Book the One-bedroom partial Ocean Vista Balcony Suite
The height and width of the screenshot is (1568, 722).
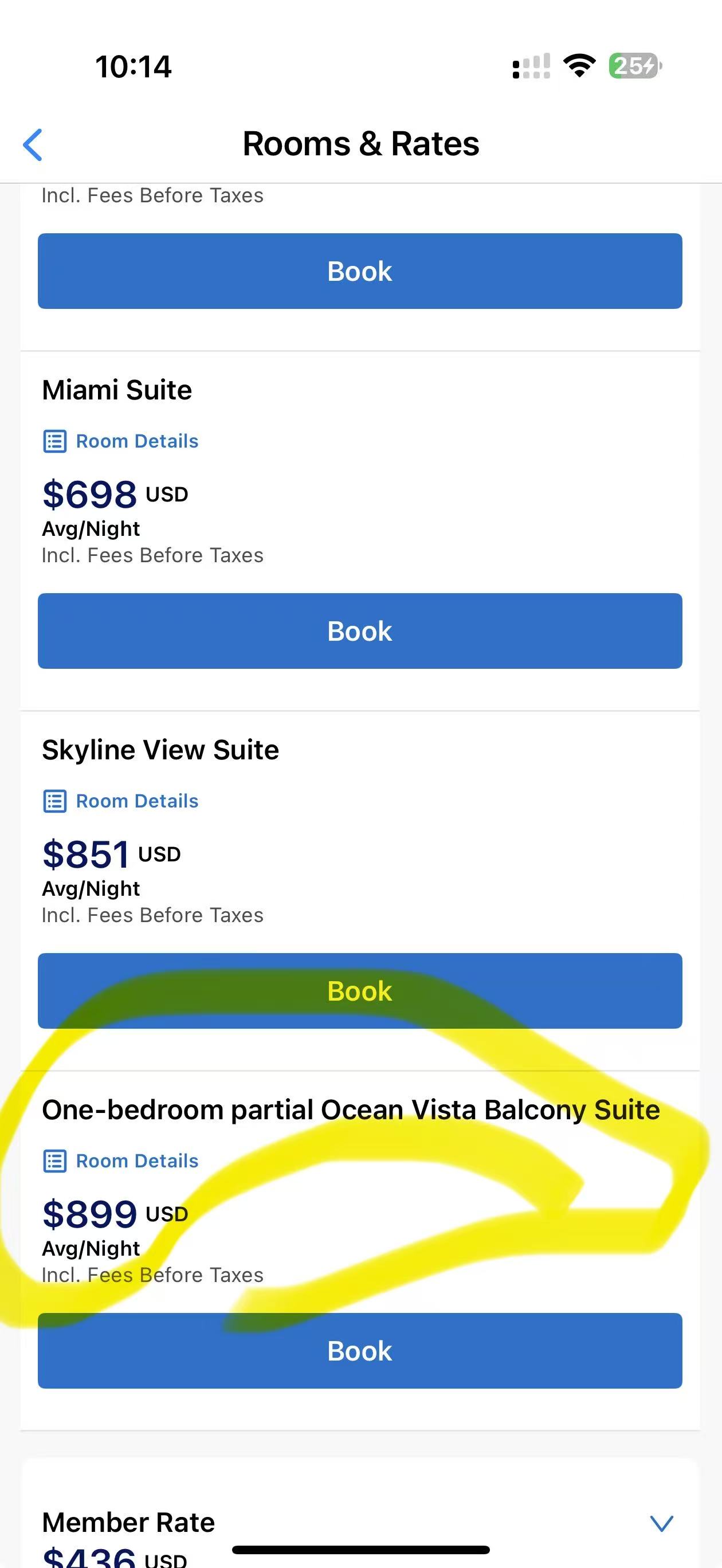point(360,1350)
